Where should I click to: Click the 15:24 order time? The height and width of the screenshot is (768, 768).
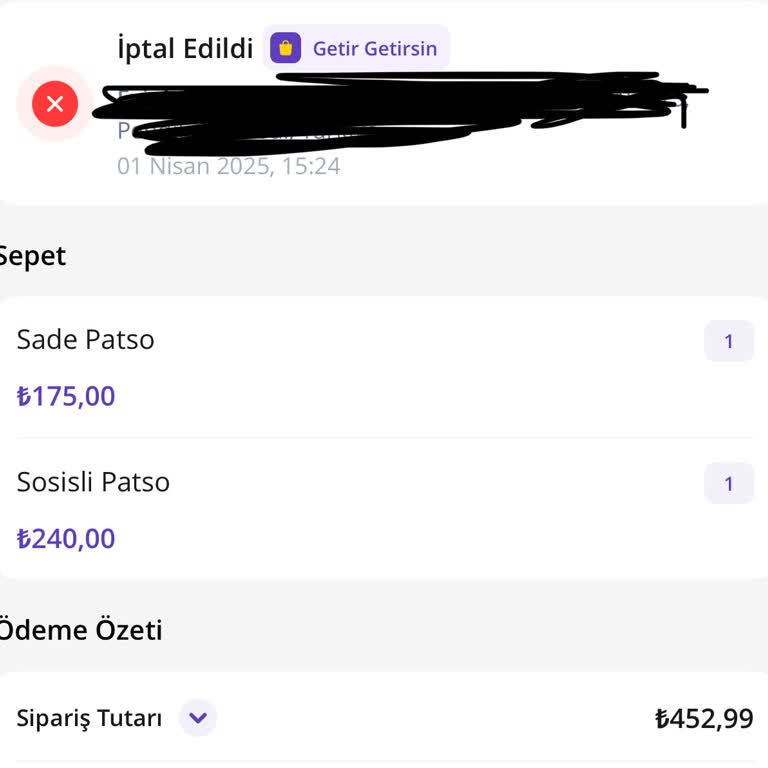point(310,166)
